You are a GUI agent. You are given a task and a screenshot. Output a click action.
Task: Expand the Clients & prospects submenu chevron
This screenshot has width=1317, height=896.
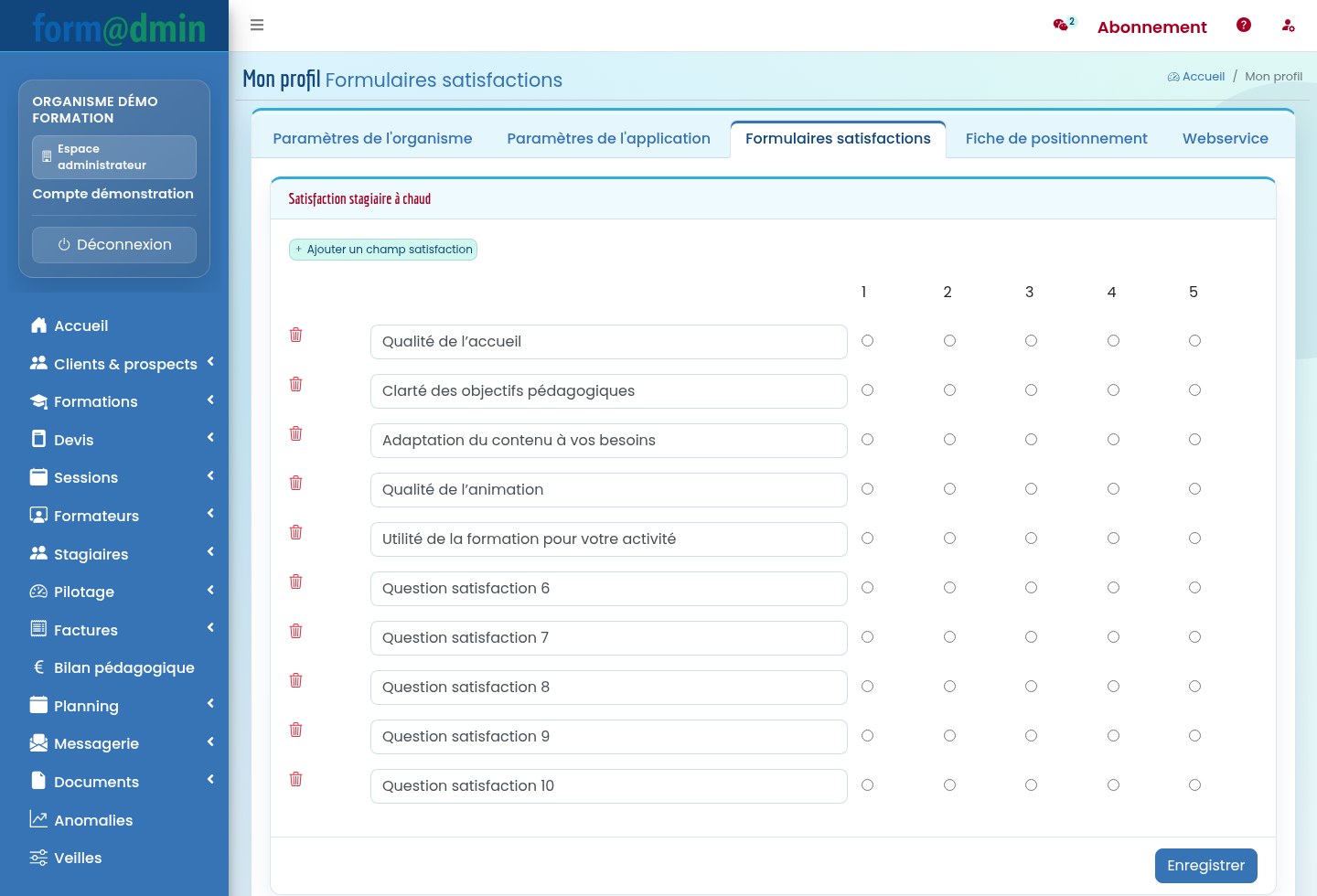(x=210, y=362)
